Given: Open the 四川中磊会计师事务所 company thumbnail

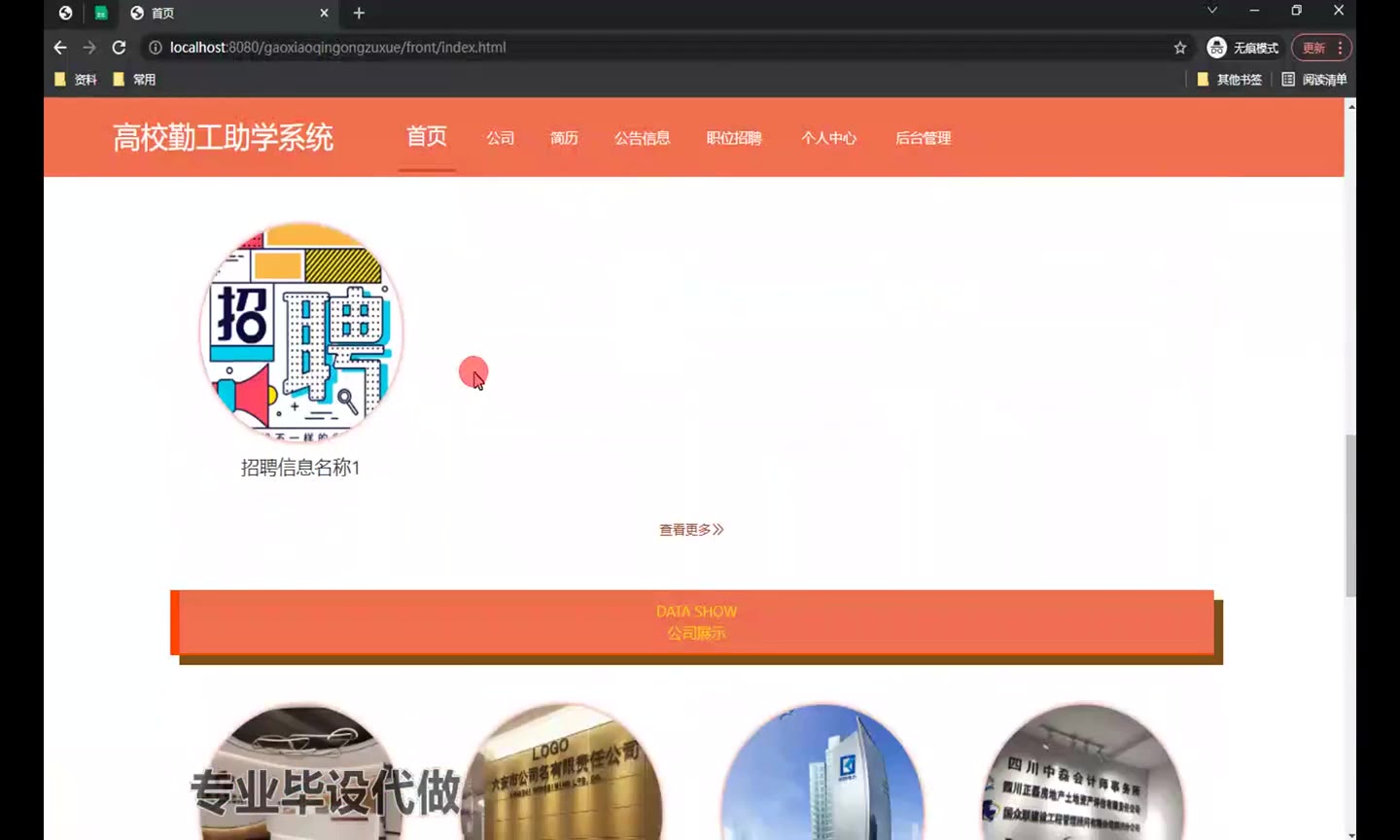Looking at the screenshot, I should pos(1083,773).
